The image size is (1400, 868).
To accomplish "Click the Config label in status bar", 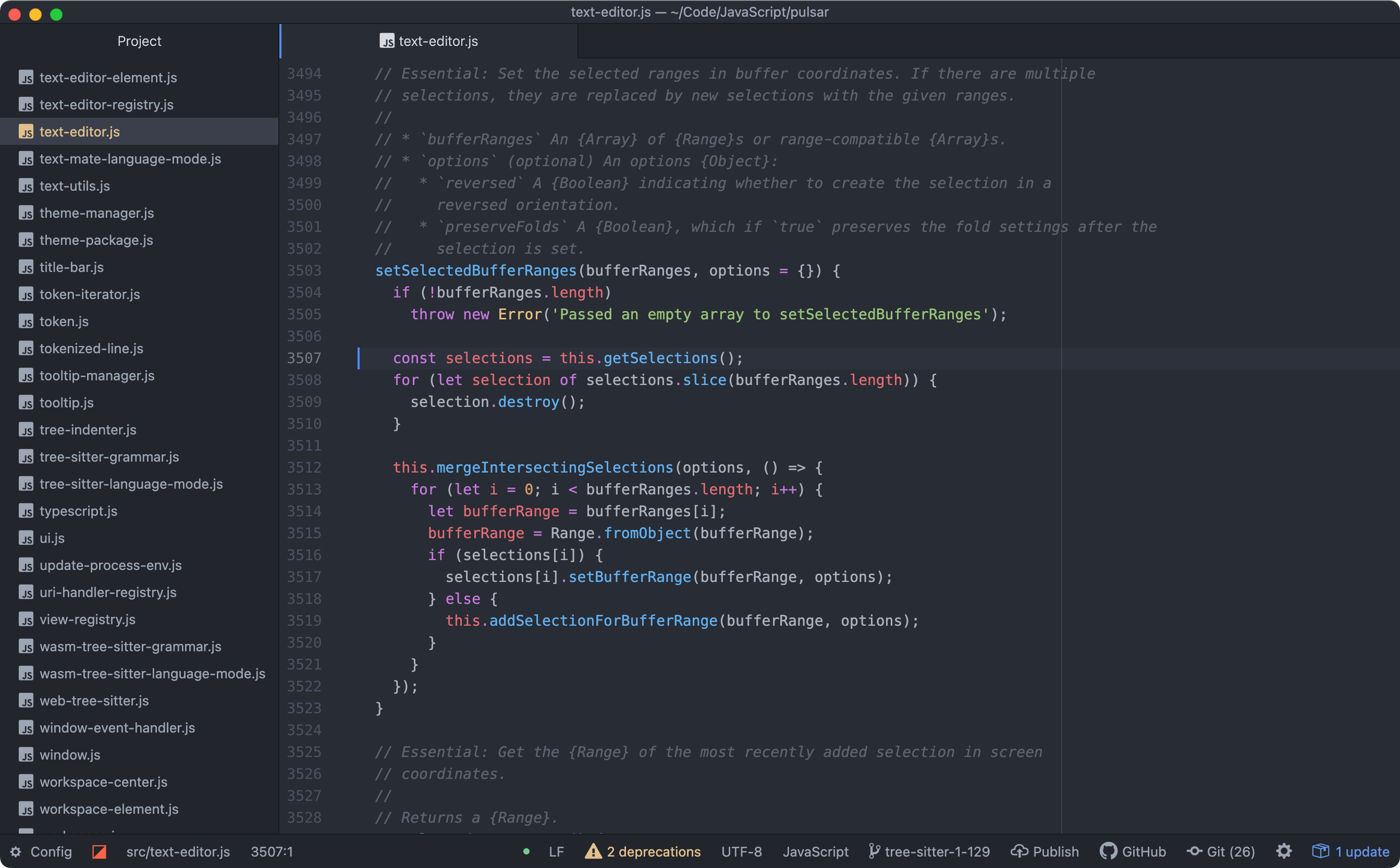I will click(x=51, y=851).
